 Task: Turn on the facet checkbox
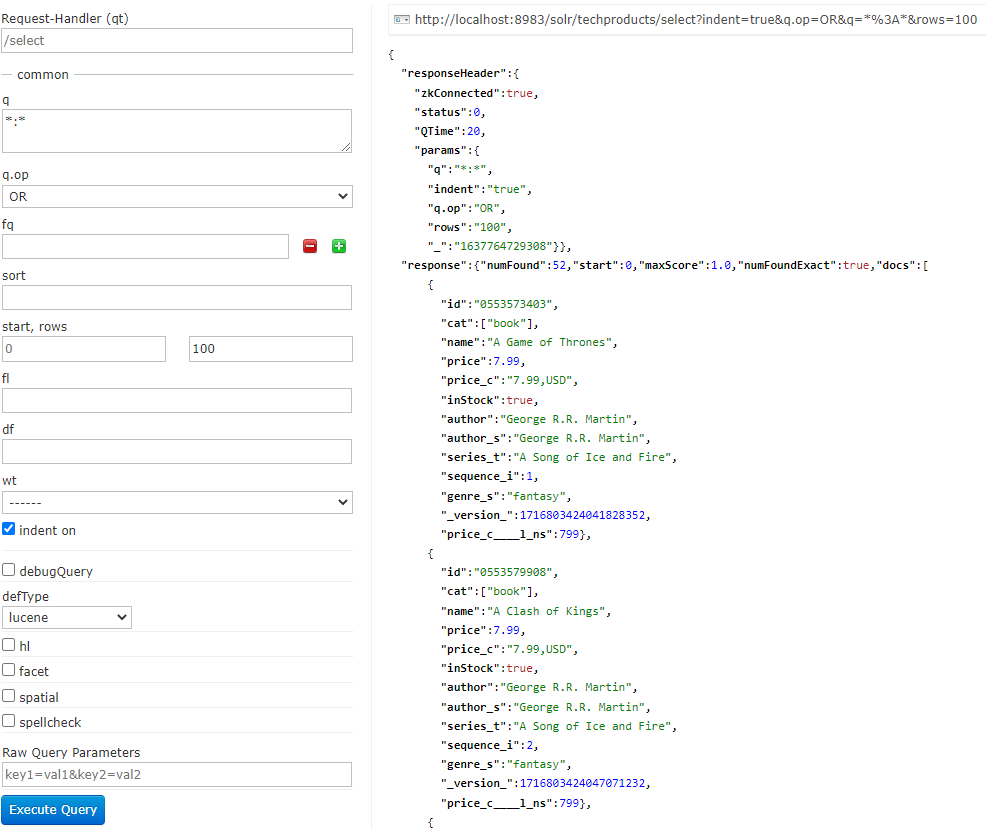click(9, 670)
